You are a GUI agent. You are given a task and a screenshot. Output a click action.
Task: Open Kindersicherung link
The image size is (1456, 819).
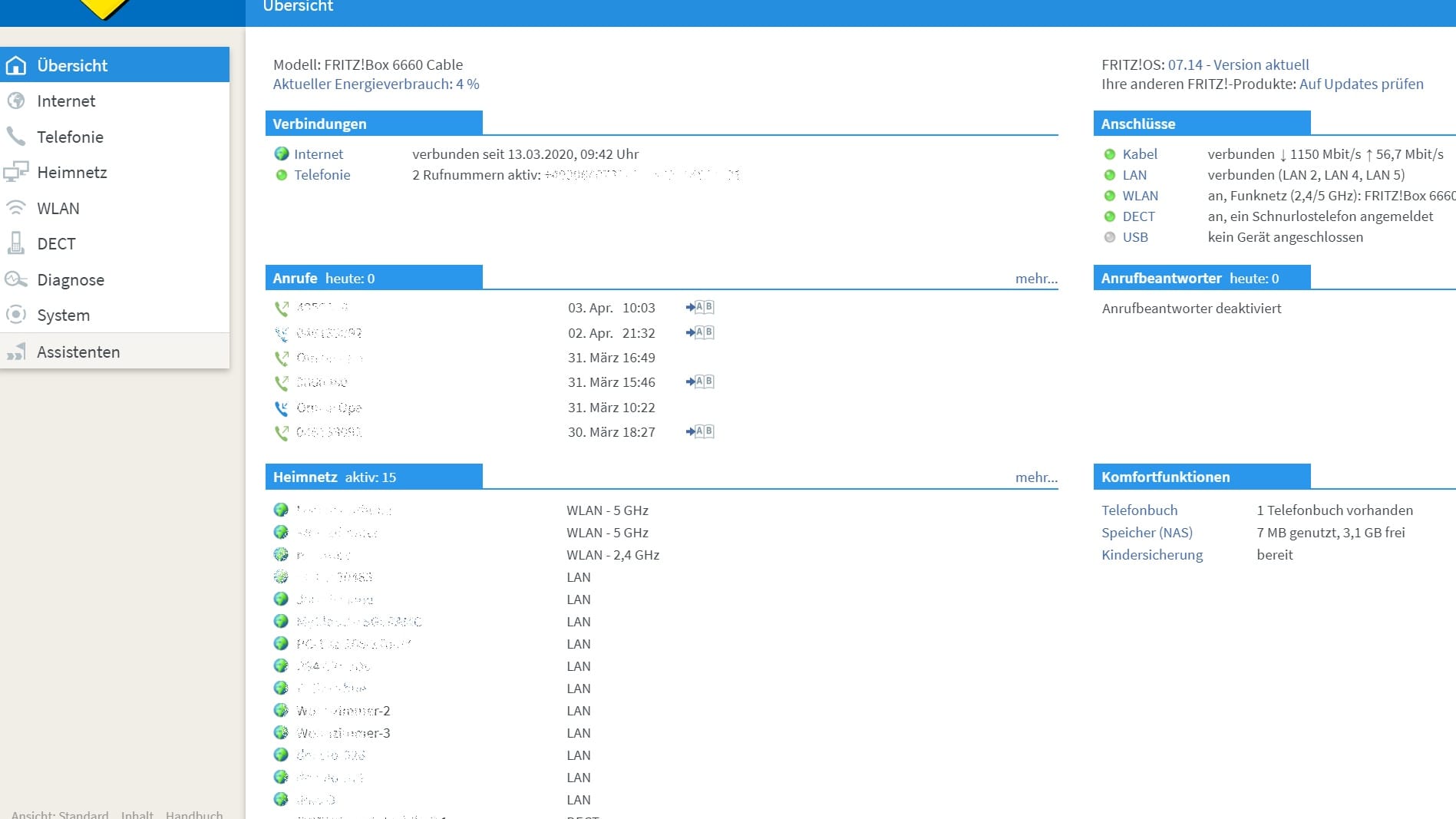(x=1152, y=555)
